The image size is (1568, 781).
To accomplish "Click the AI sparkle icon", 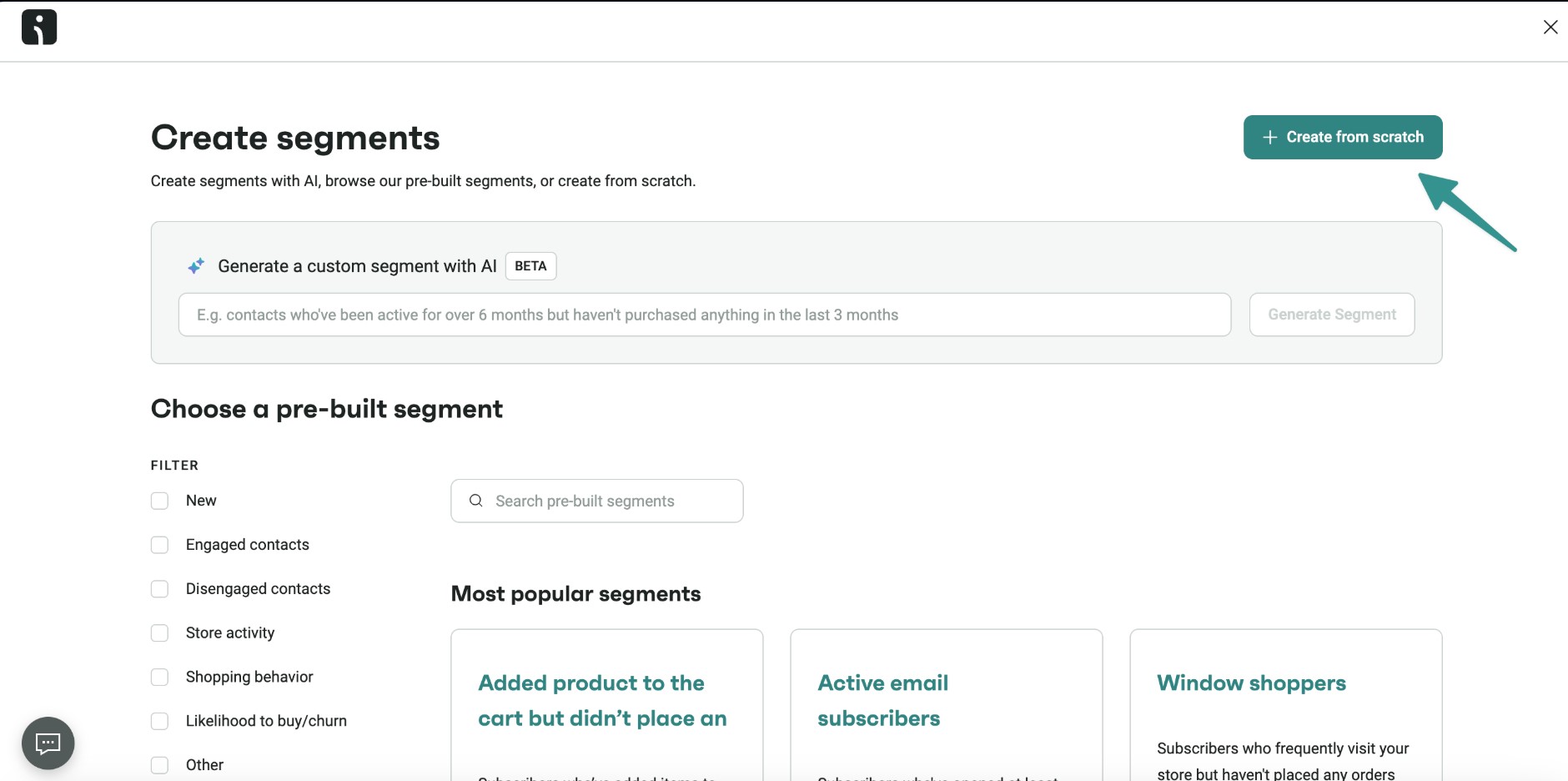I will tap(196, 266).
